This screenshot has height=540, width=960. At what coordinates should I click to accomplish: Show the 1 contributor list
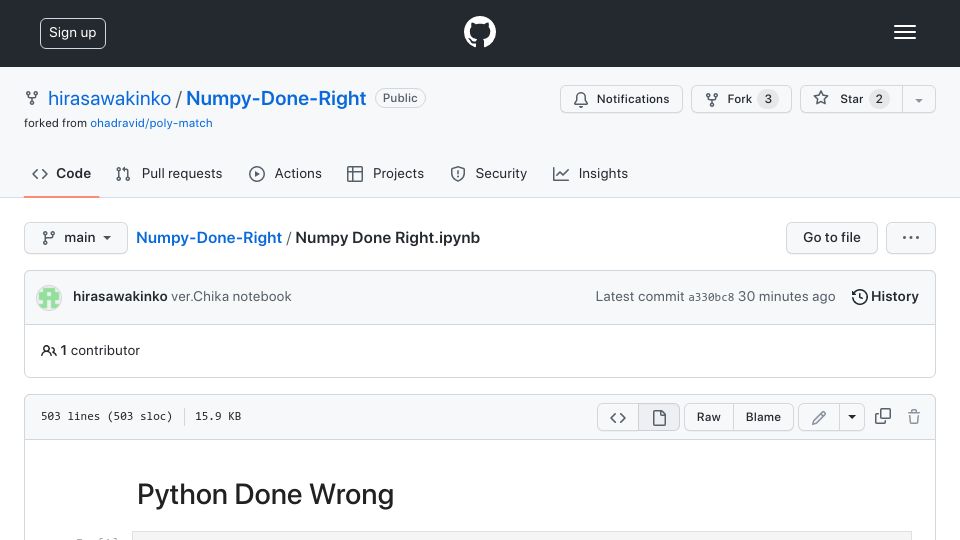point(91,350)
